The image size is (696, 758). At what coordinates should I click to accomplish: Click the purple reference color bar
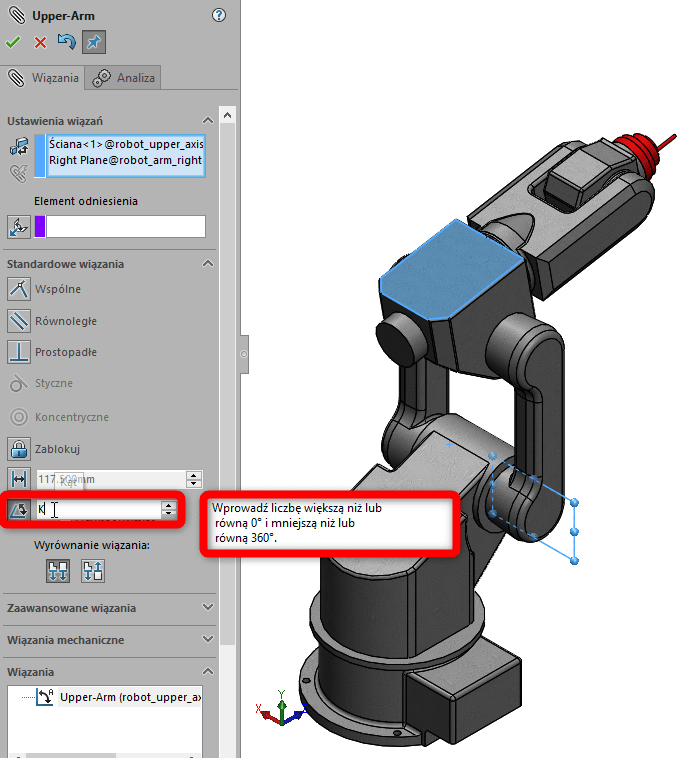pyautogui.click(x=40, y=227)
